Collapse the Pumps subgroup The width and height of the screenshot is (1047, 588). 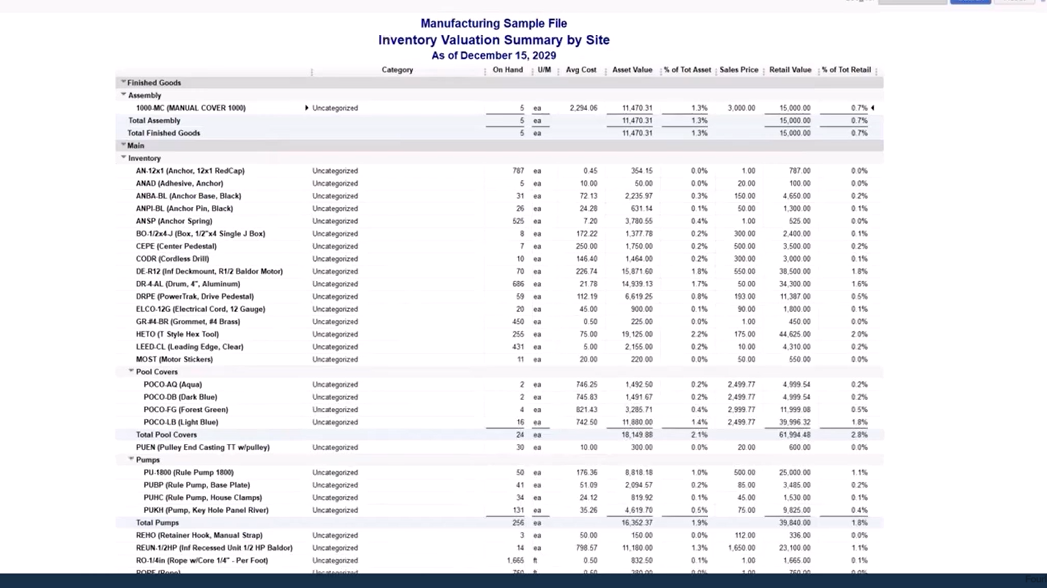131,460
